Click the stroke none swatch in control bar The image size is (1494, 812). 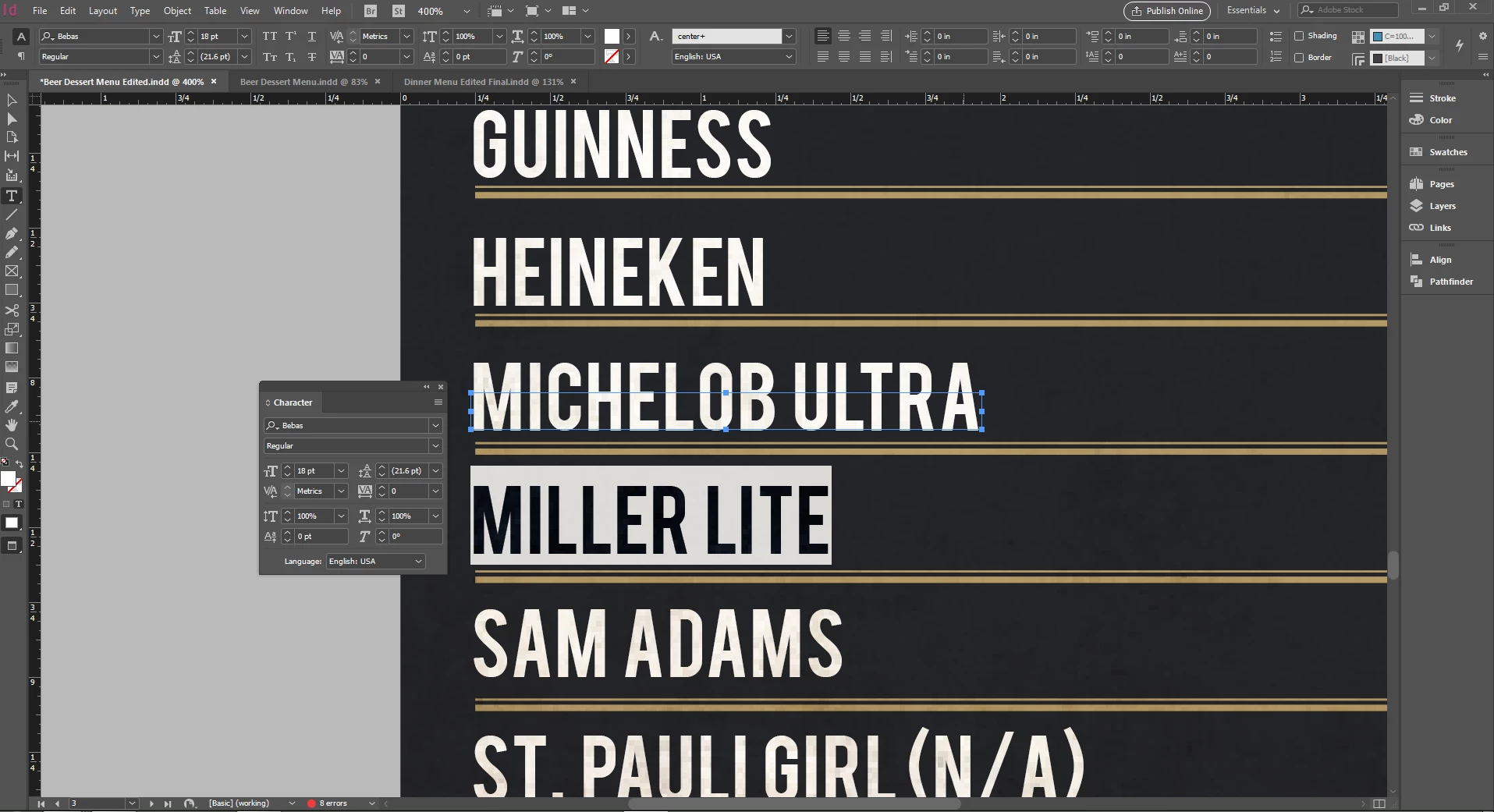coord(612,57)
